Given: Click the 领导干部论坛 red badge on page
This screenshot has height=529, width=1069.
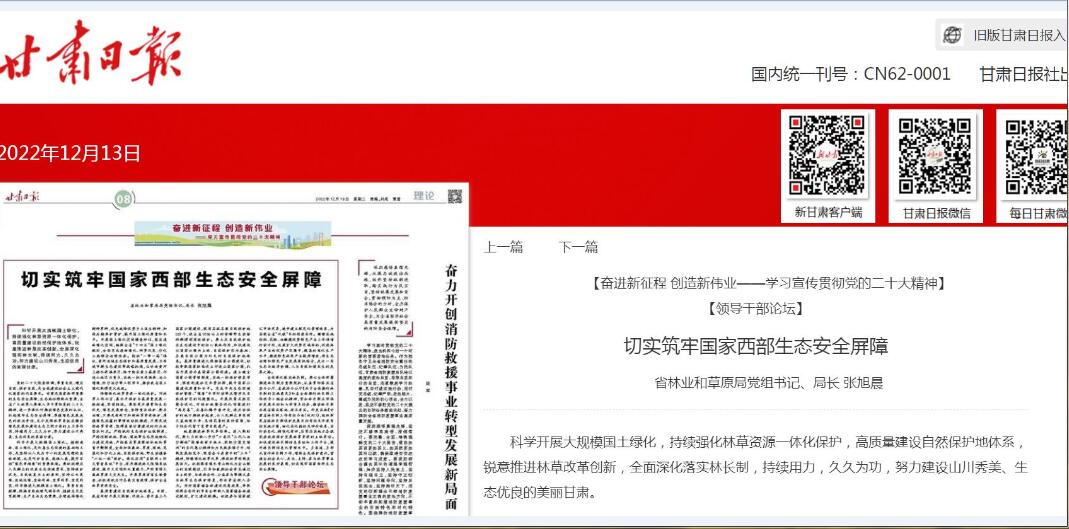Looking at the screenshot, I should pyautogui.click(x=295, y=485).
